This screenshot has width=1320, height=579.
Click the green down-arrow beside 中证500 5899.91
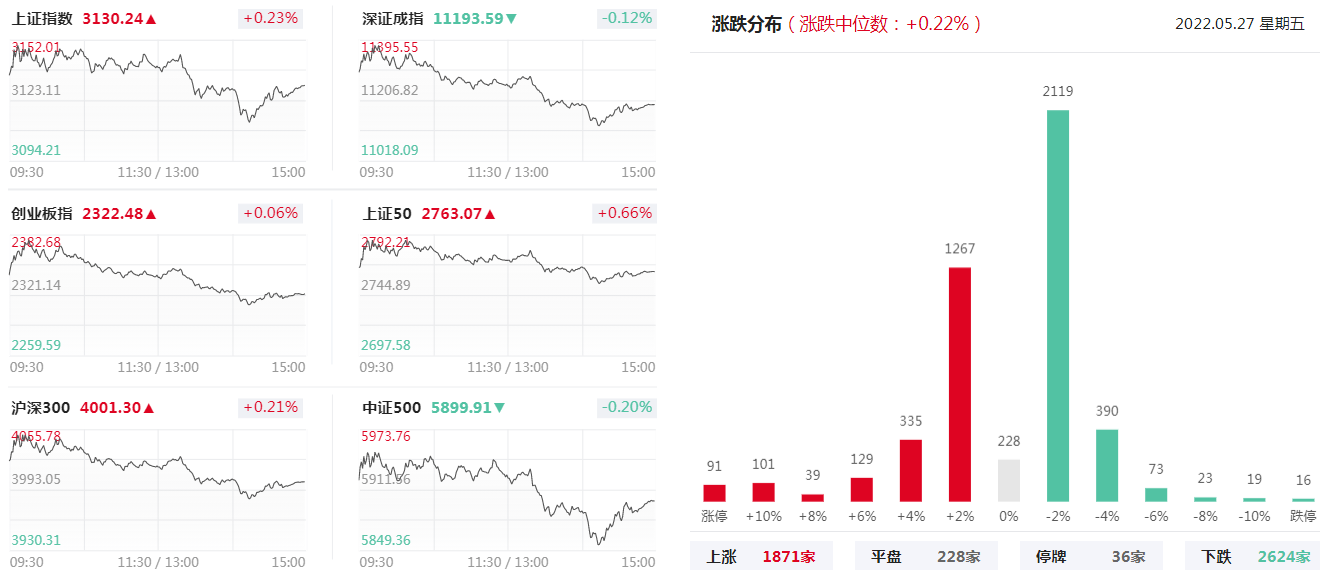[x=499, y=408]
